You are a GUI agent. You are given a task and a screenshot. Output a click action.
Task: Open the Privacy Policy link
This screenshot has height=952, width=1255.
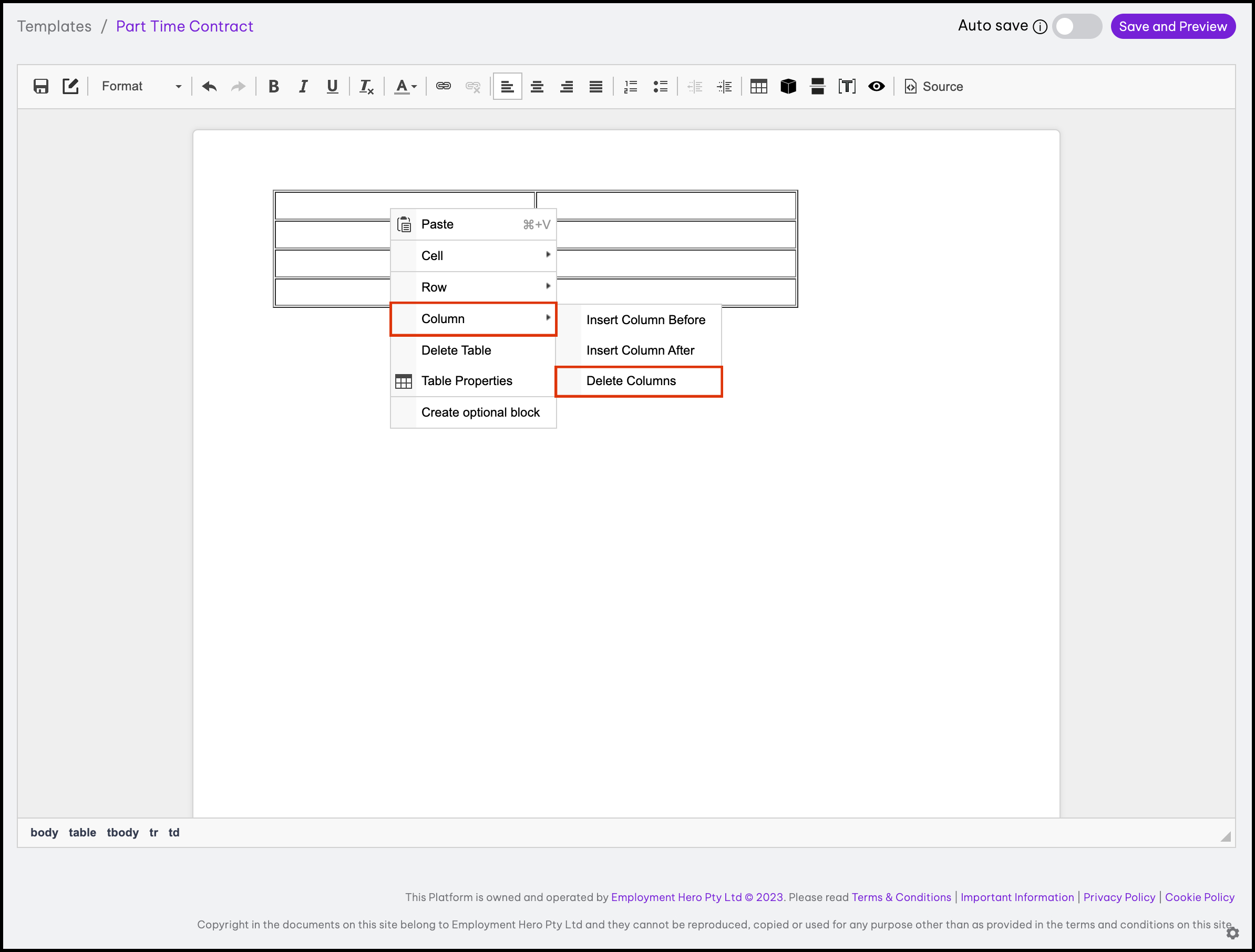point(1119,897)
